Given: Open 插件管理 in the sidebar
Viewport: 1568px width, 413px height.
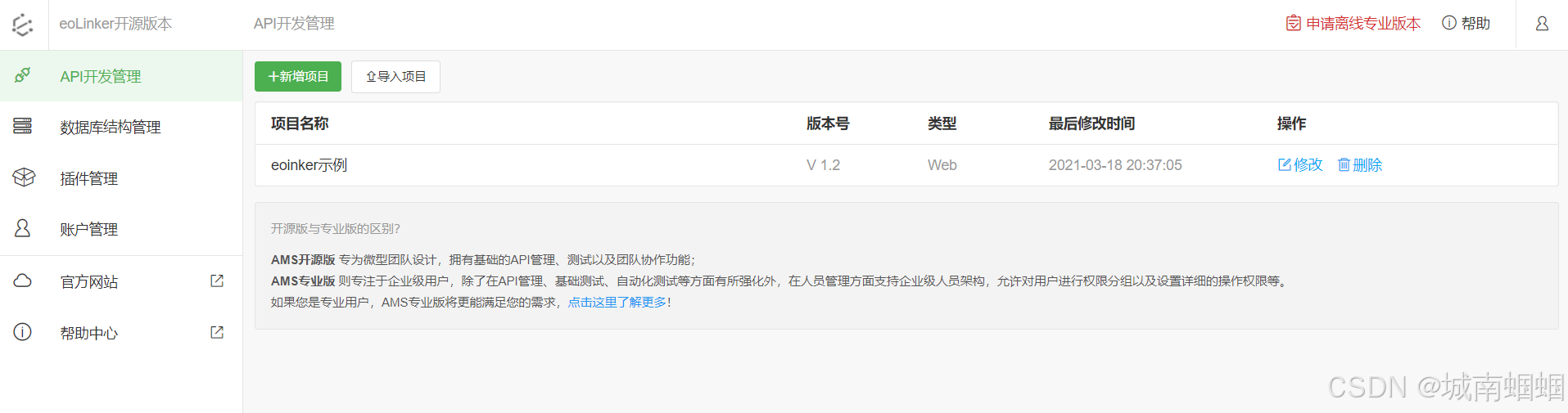Looking at the screenshot, I should tap(121, 178).
